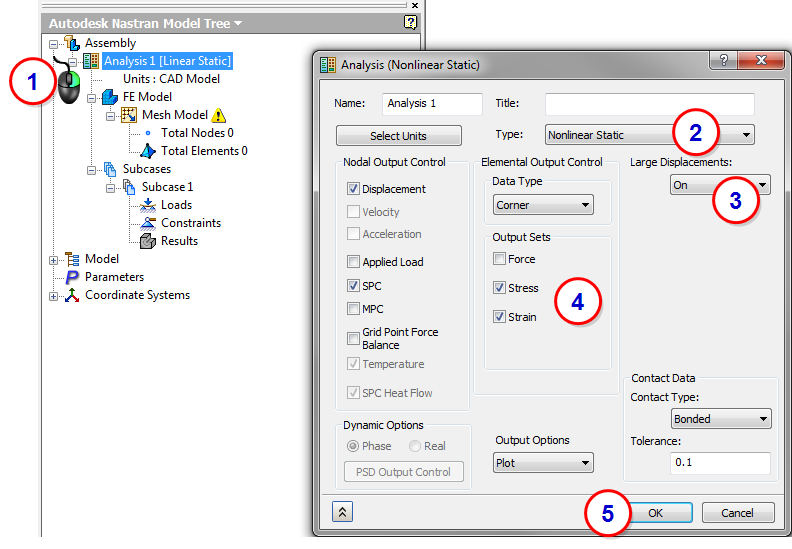Open the Large Displacements dropdown

pos(720,185)
